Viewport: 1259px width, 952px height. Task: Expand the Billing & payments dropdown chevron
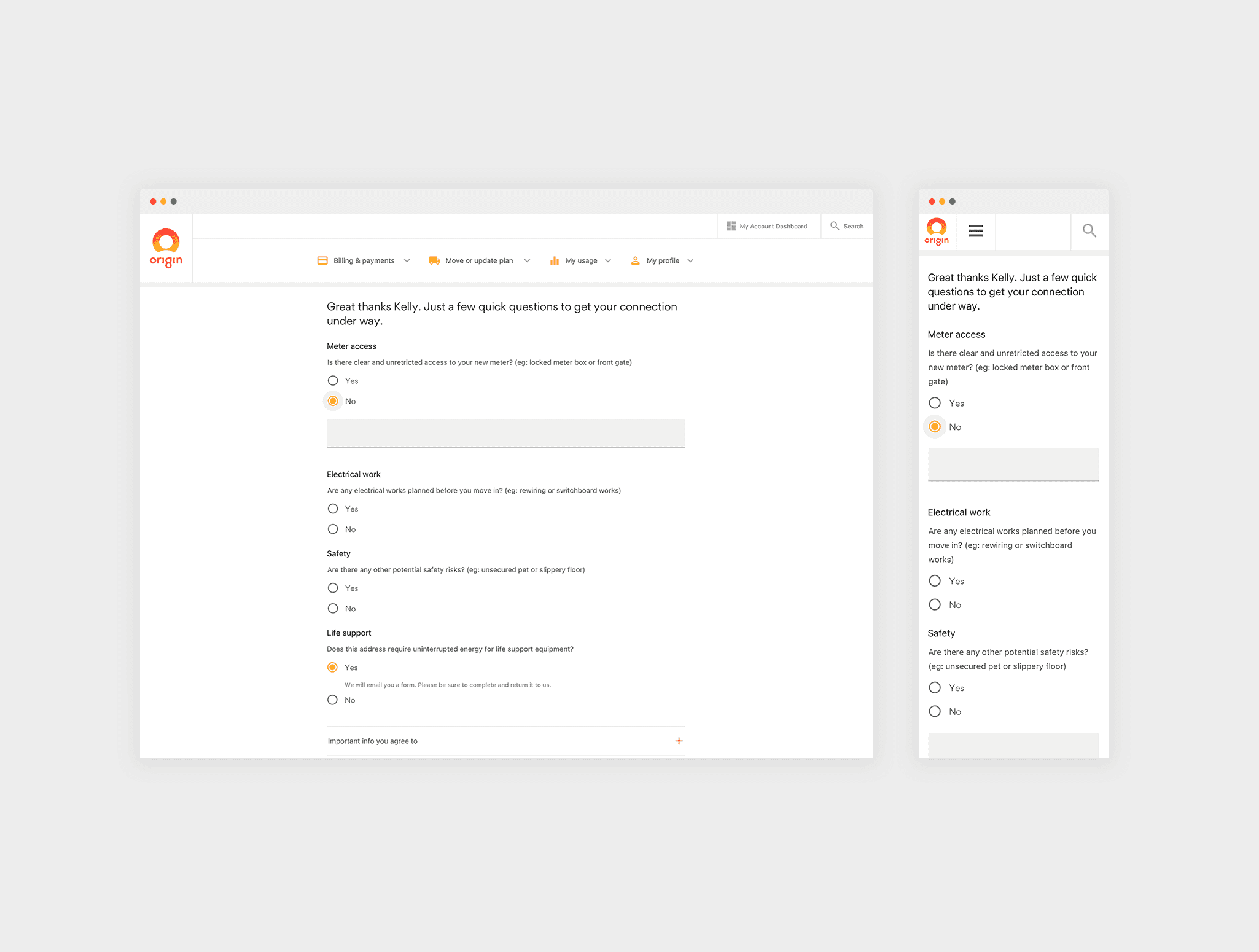tap(407, 260)
